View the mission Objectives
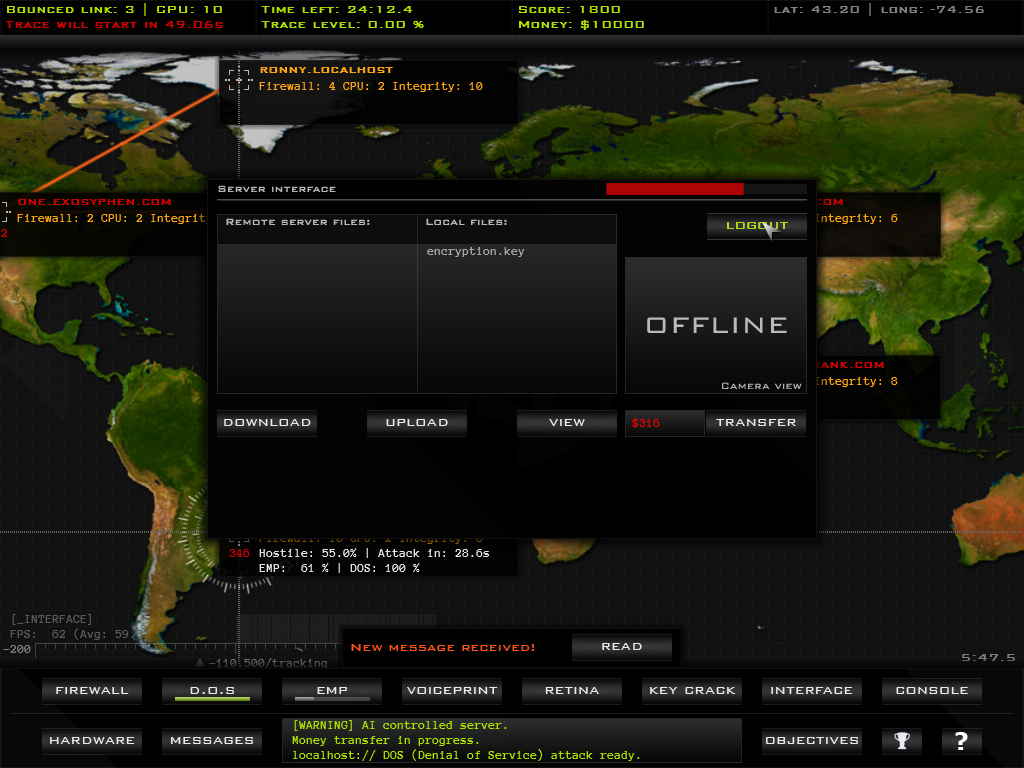Screen dimensions: 1024x768 811,741
